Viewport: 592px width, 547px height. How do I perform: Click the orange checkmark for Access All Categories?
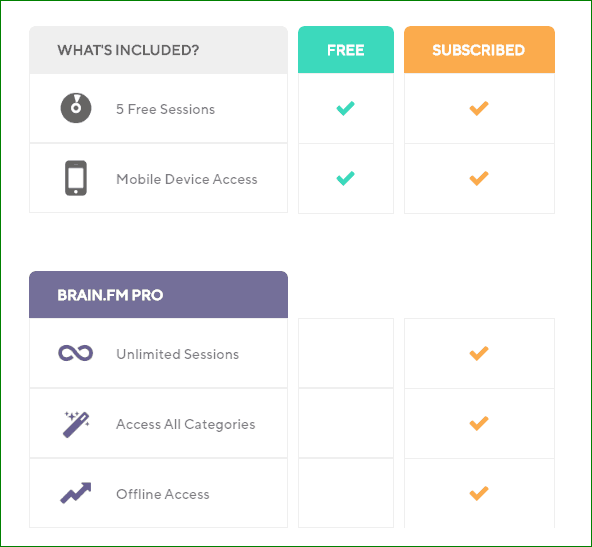479,424
